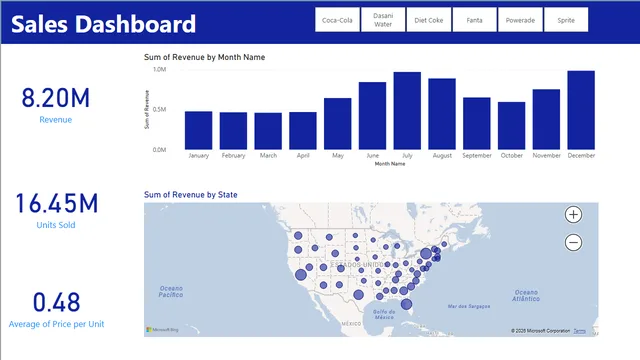
Task: Zoom out of the map with the minus icon
Action: tap(573, 242)
